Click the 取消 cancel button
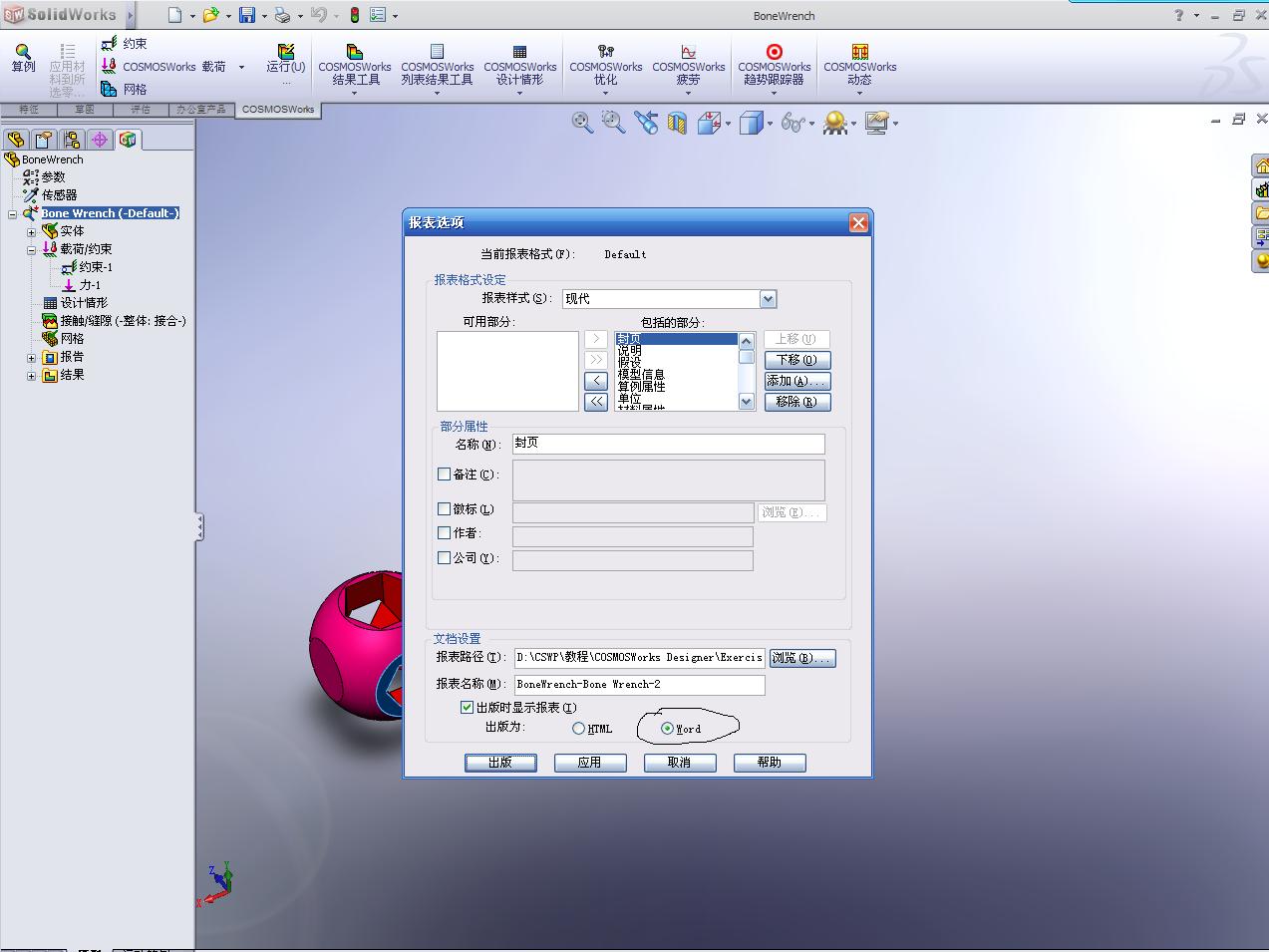This screenshot has width=1269, height=952. (x=680, y=763)
